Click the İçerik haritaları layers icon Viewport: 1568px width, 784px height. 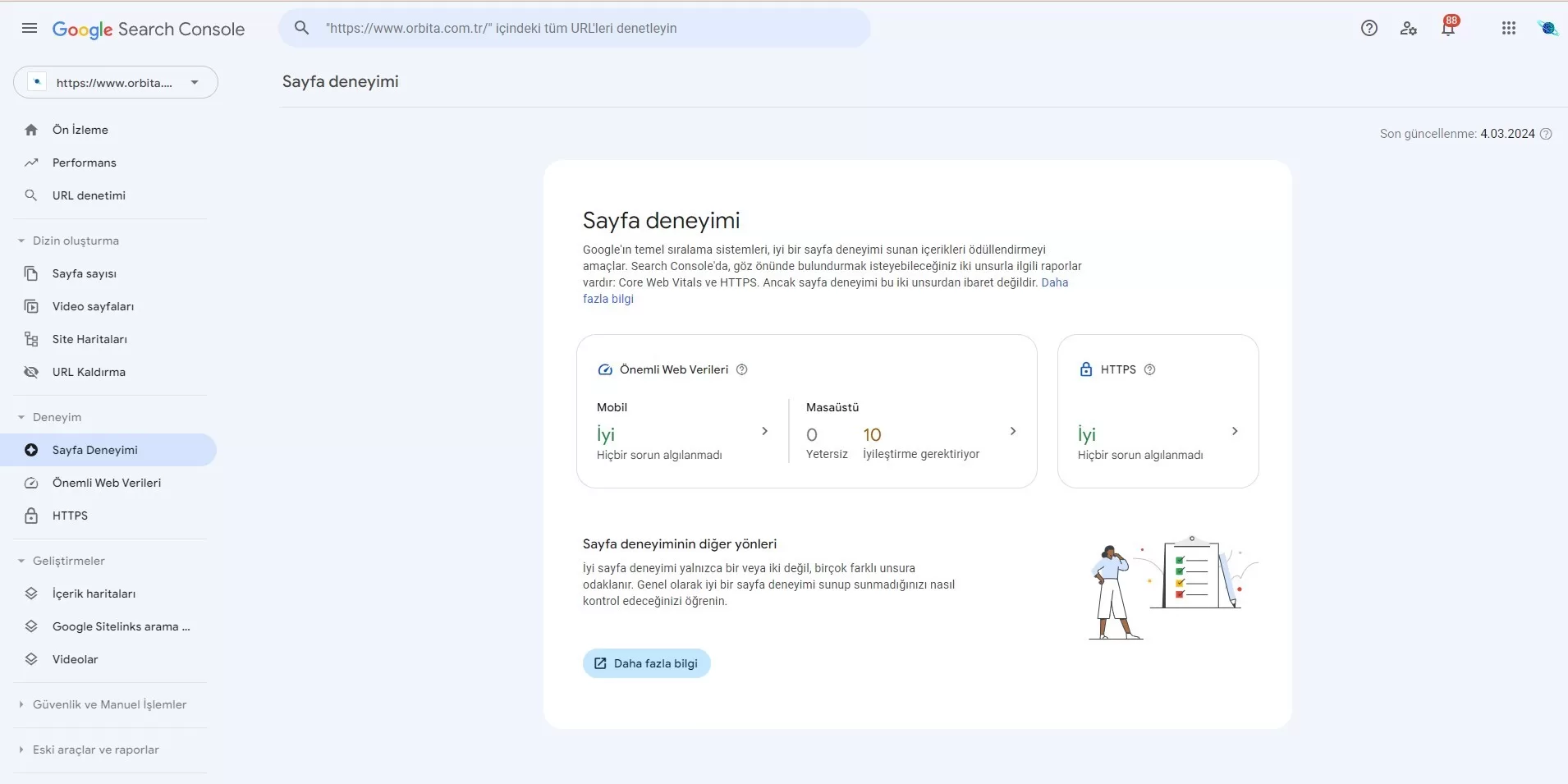point(31,594)
